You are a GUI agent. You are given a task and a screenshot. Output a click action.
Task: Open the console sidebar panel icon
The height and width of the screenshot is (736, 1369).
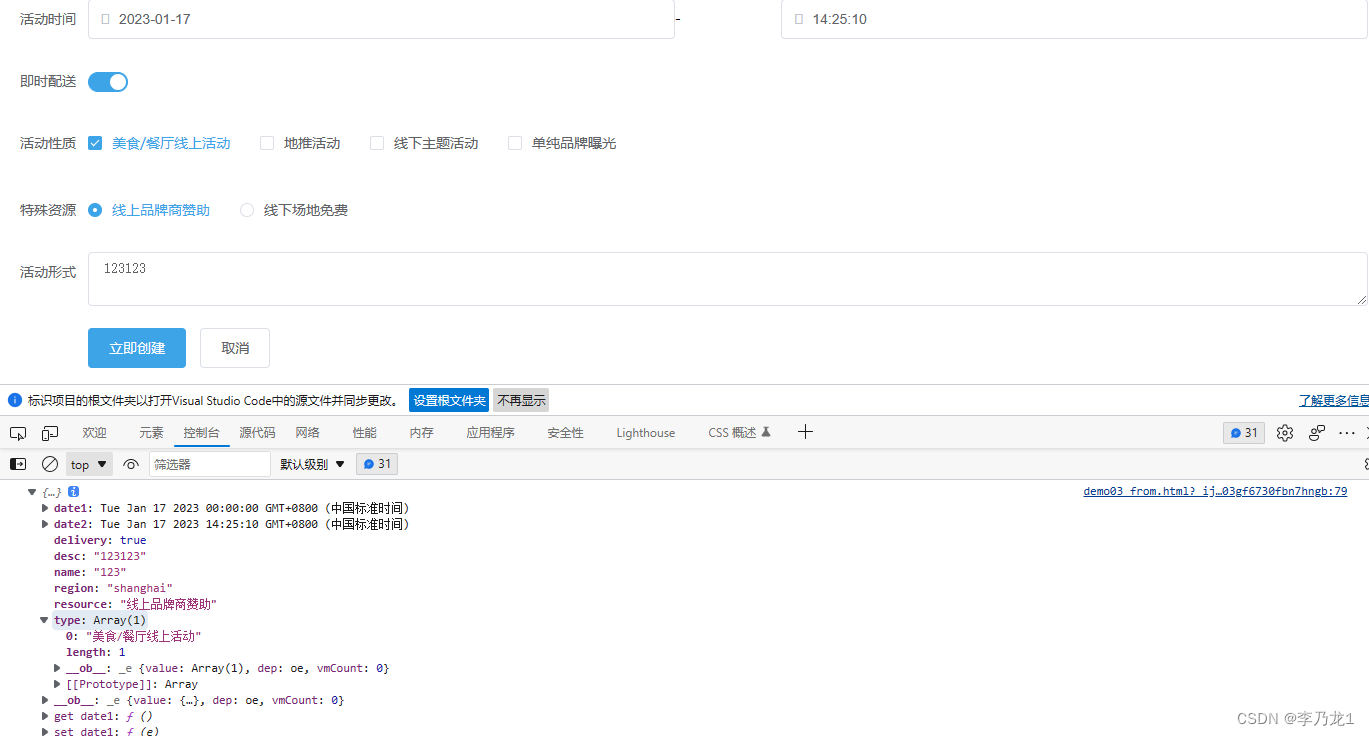click(17, 463)
